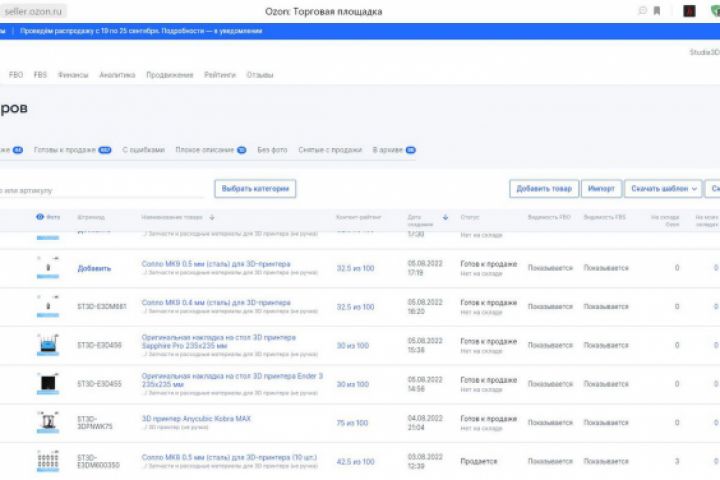Switch to Готовы к продаже tab
Screen dimensions: 720x480
[x=73, y=150]
